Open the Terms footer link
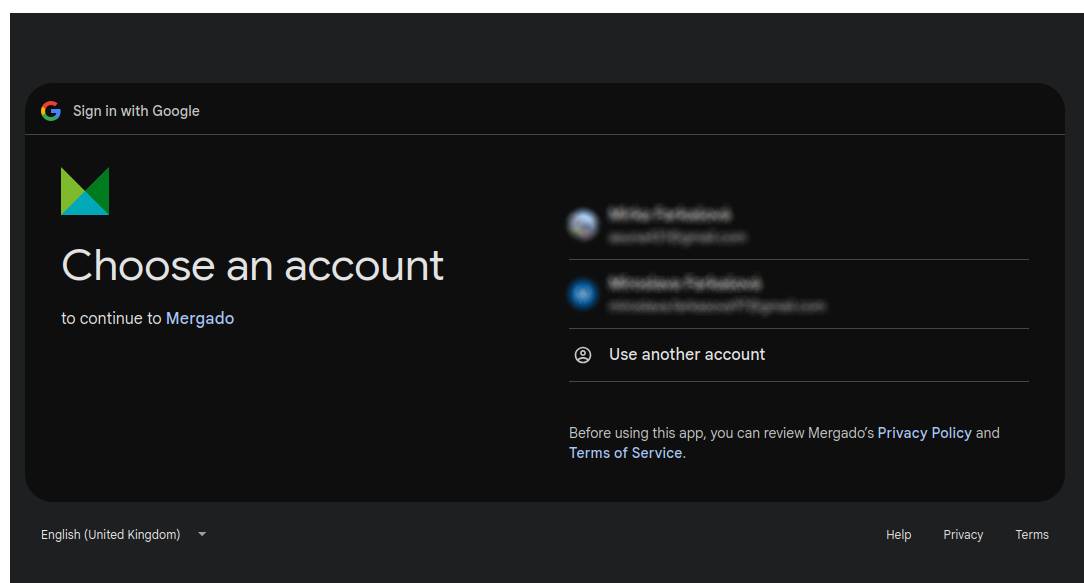This screenshot has height=583, width=1084. [x=1032, y=535]
